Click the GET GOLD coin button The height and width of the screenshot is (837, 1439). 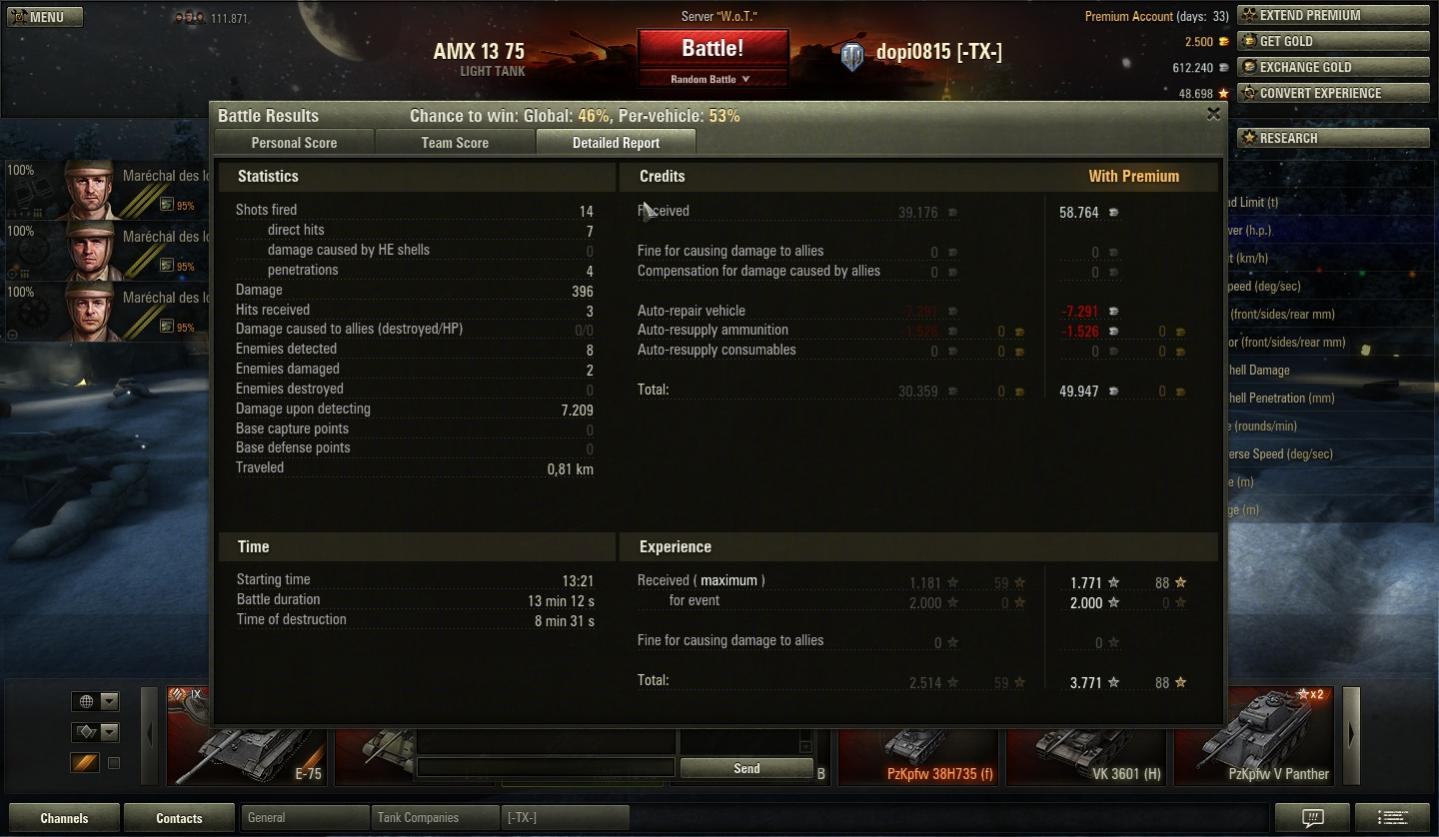tap(1333, 41)
